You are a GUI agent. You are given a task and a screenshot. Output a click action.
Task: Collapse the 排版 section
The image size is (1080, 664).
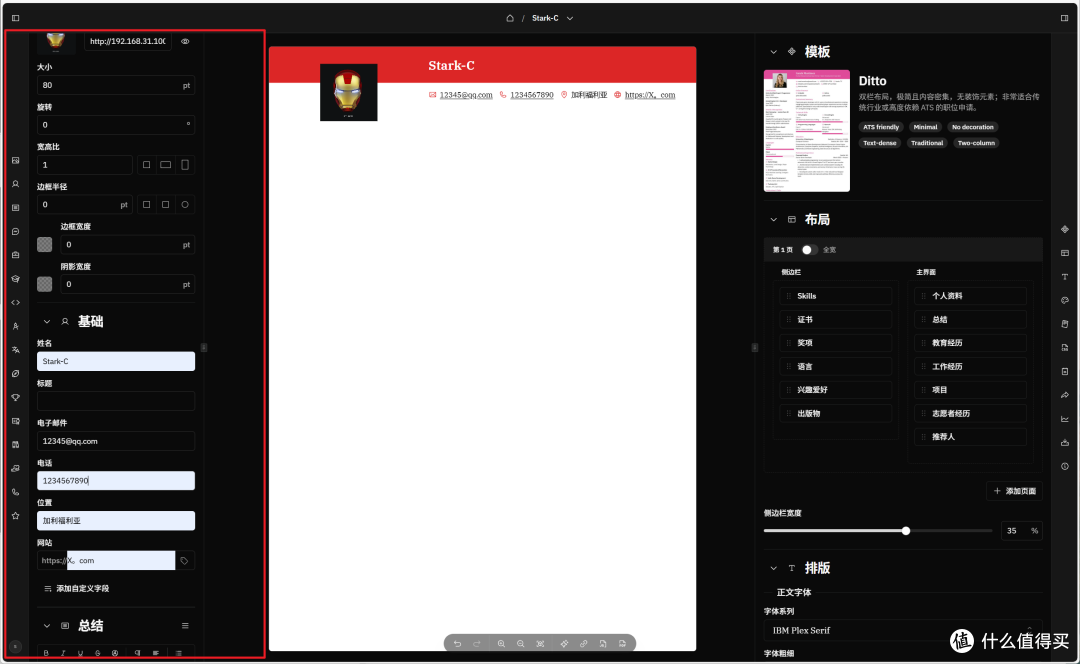click(x=773, y=568)
